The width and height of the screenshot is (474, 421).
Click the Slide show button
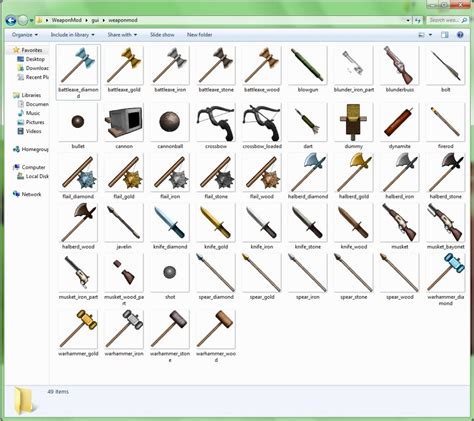click(x=162, y=35)
